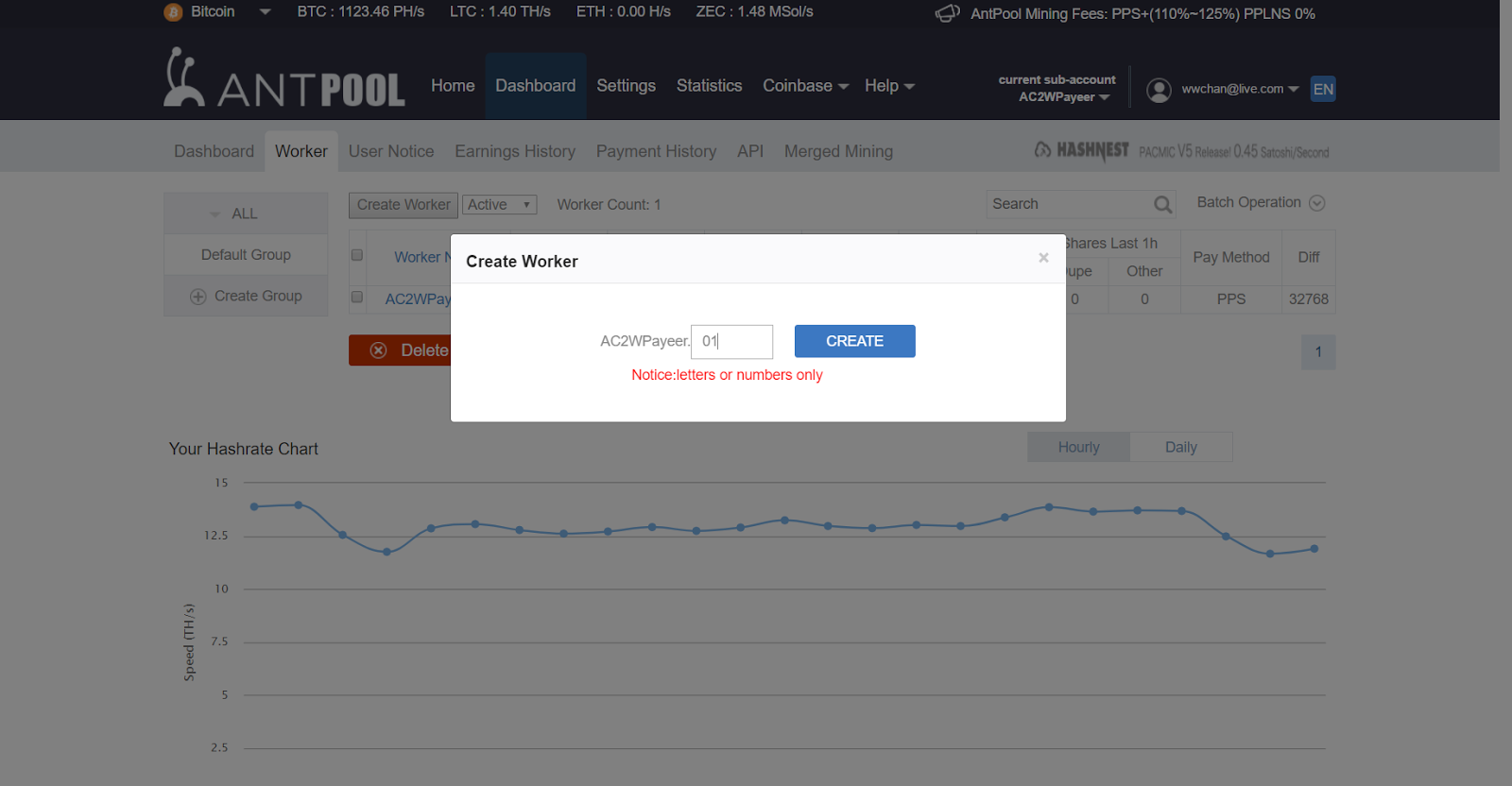Open the Bitcoin coin selector dropdown
Screen dimensions: 1512x786
click(x=265, y=12)
